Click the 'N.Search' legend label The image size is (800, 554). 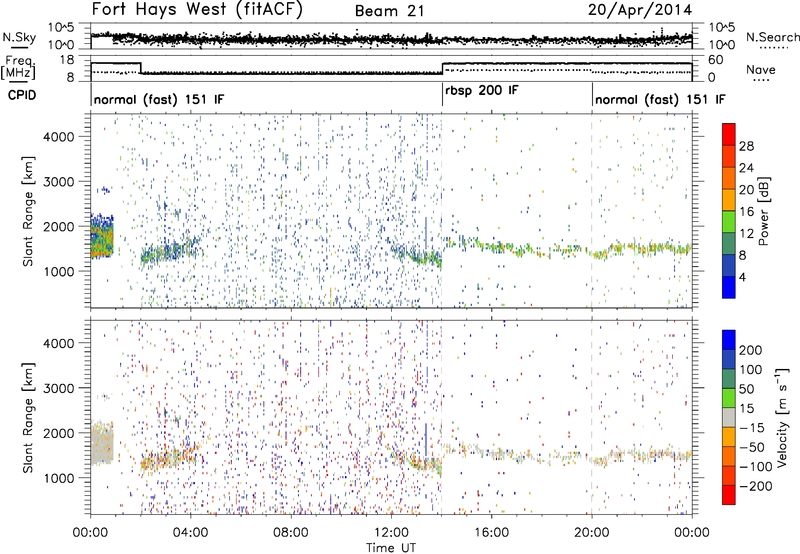772,37
